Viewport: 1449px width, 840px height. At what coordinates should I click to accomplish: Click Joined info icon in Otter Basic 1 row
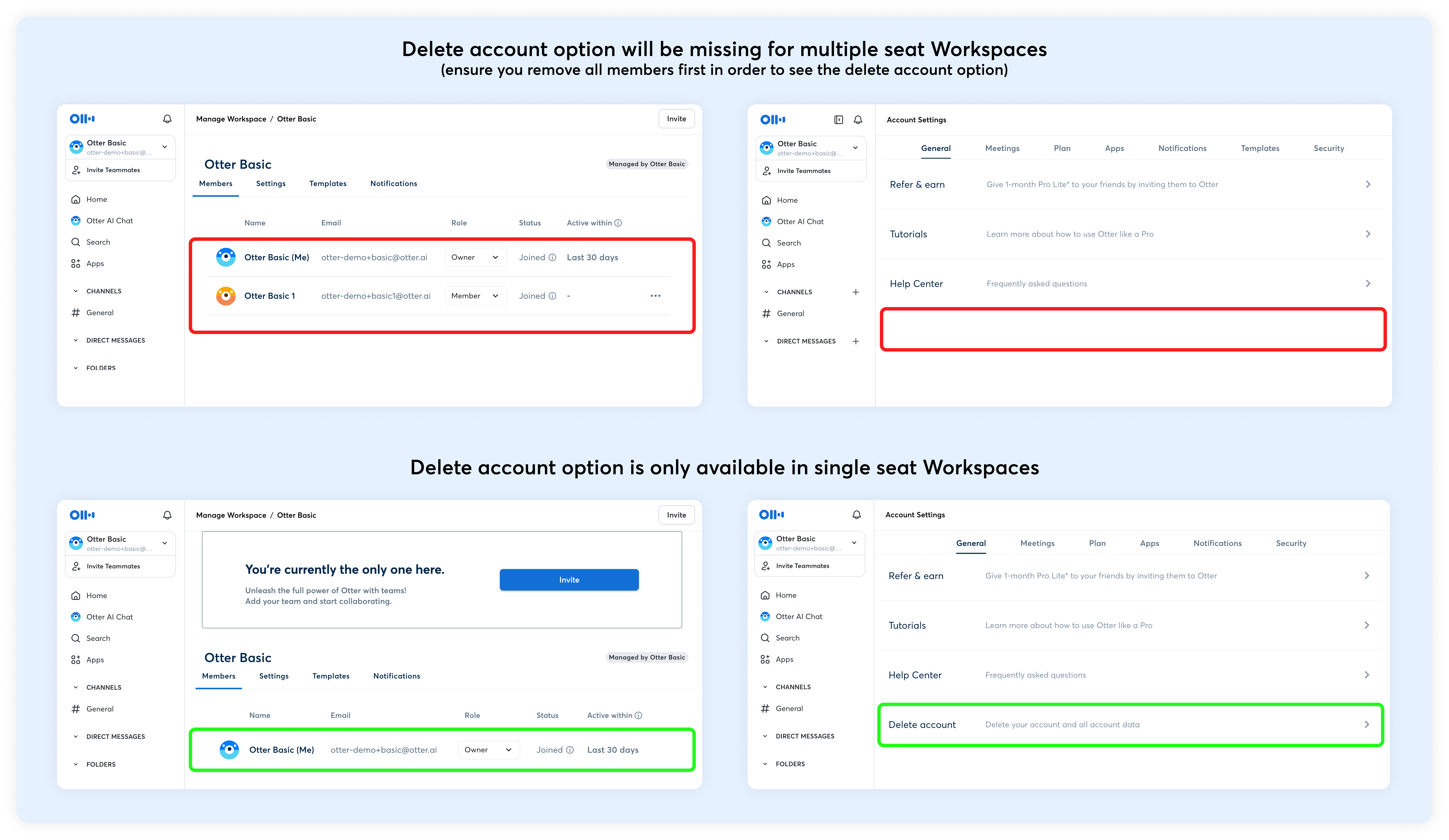pyautogui.click(x=552, y=296)
